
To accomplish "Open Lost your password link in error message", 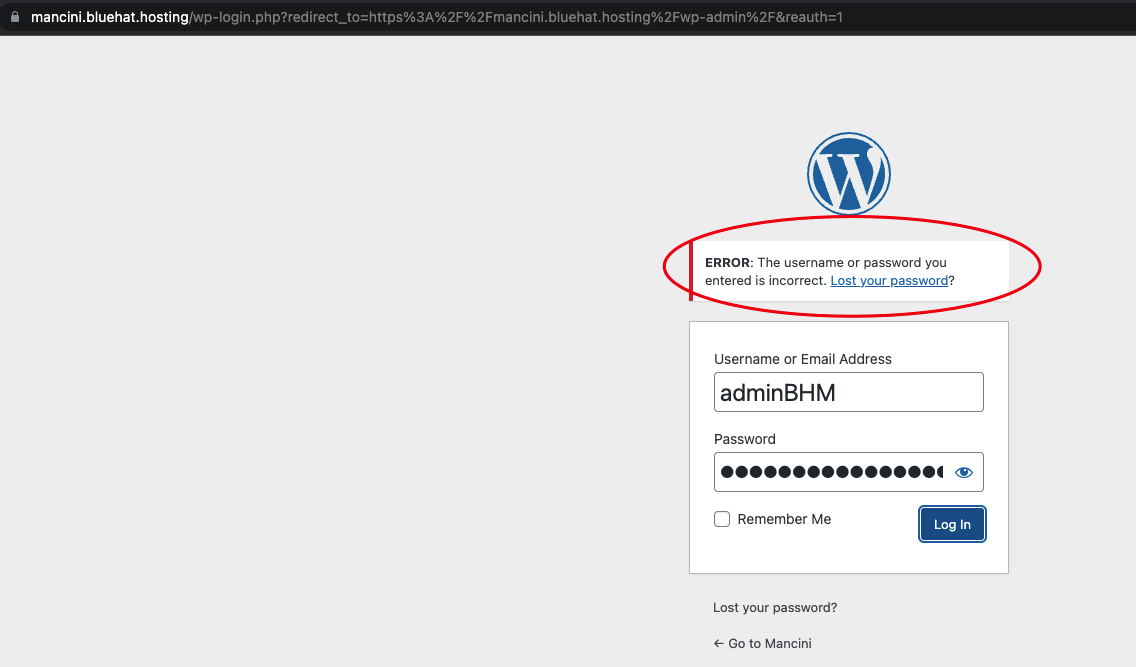I will (x=889, y=281).
